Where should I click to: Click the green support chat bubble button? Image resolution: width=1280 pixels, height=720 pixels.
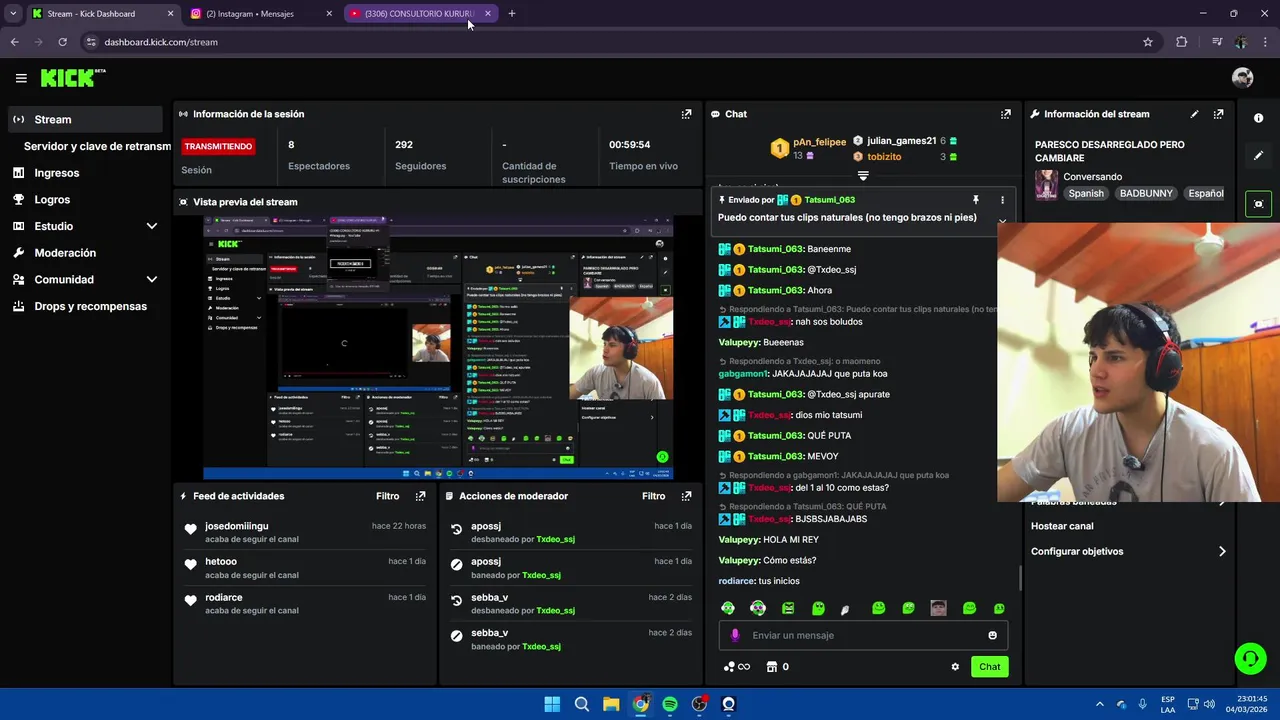[x=1249, y=658]
